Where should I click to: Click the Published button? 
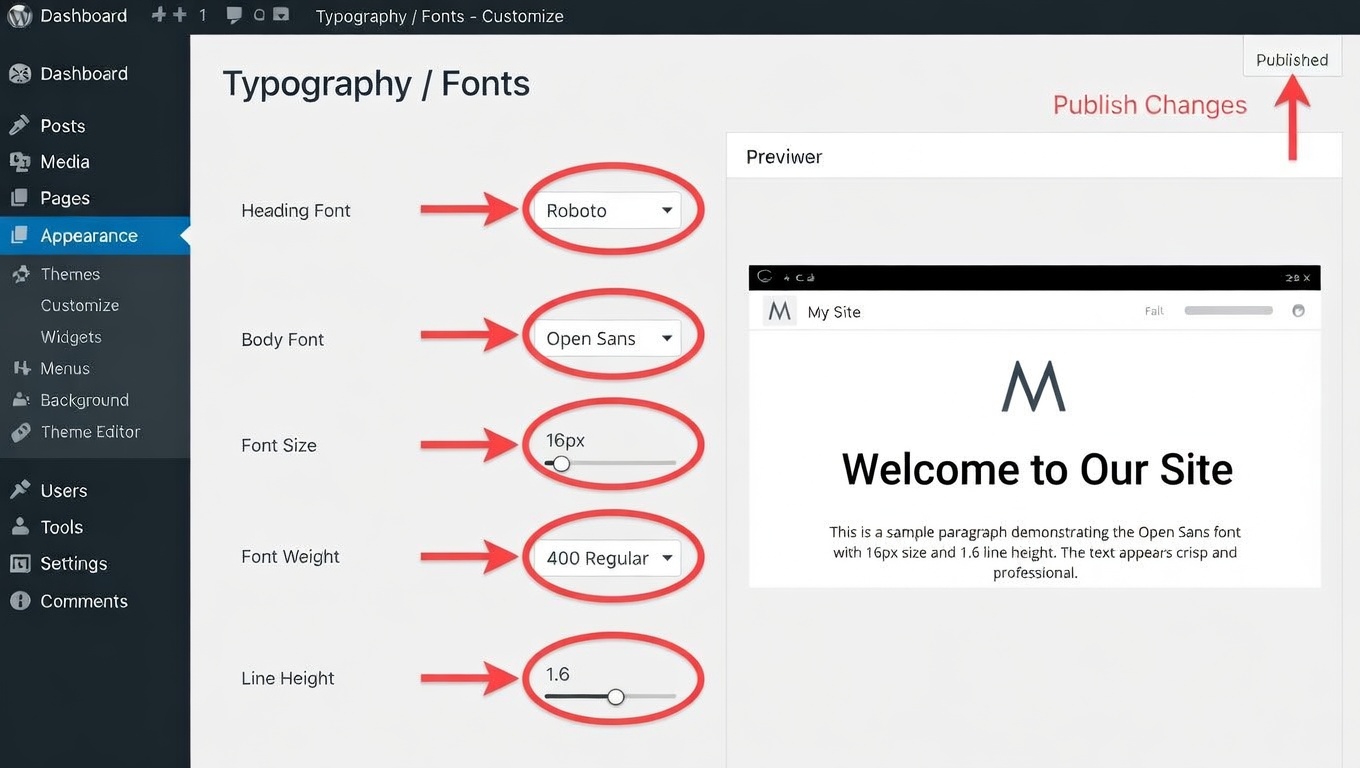pos(1292,59)
